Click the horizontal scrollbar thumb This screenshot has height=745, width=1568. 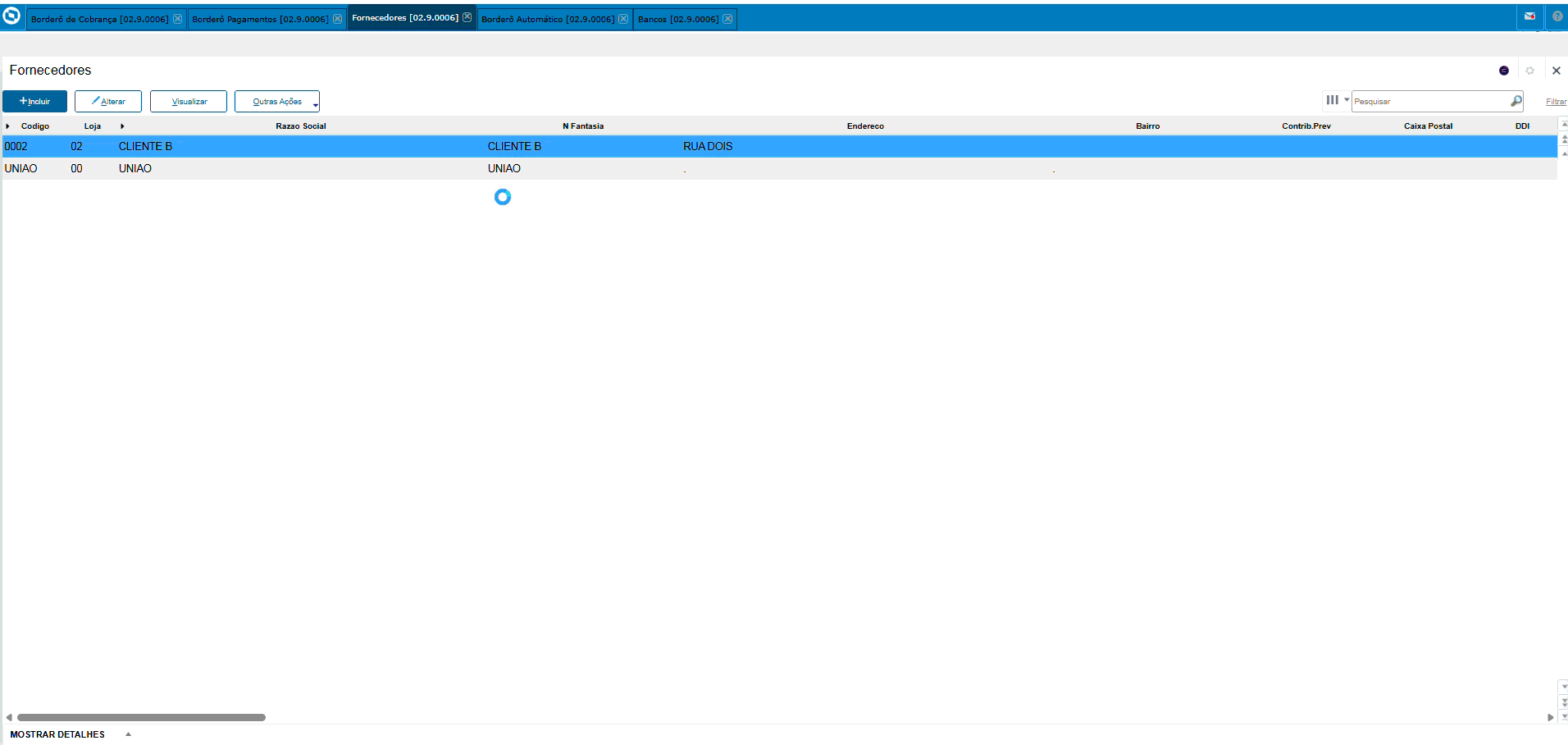141,717
